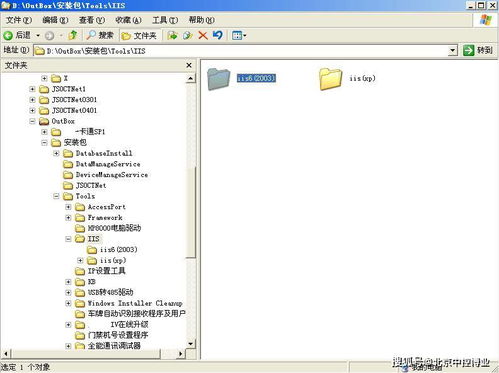Image resolution: width=499 pixels, height=373 pixels.
Task: Go up one folder level icon
Action: [x=73, y=35]
